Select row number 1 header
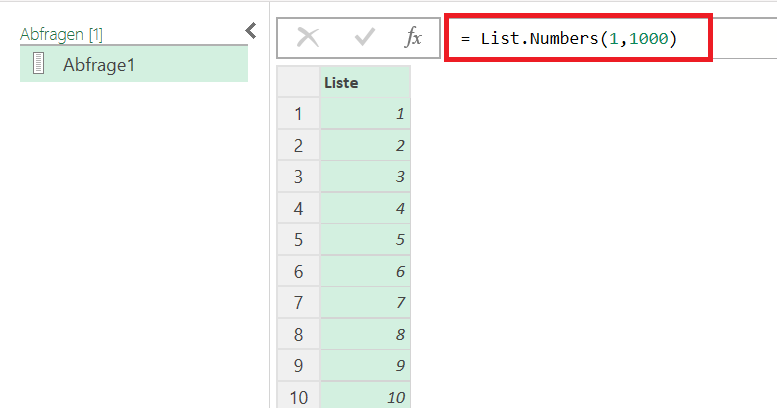Image resolution: width=777 pixels, height=408 pixels. 298,114
